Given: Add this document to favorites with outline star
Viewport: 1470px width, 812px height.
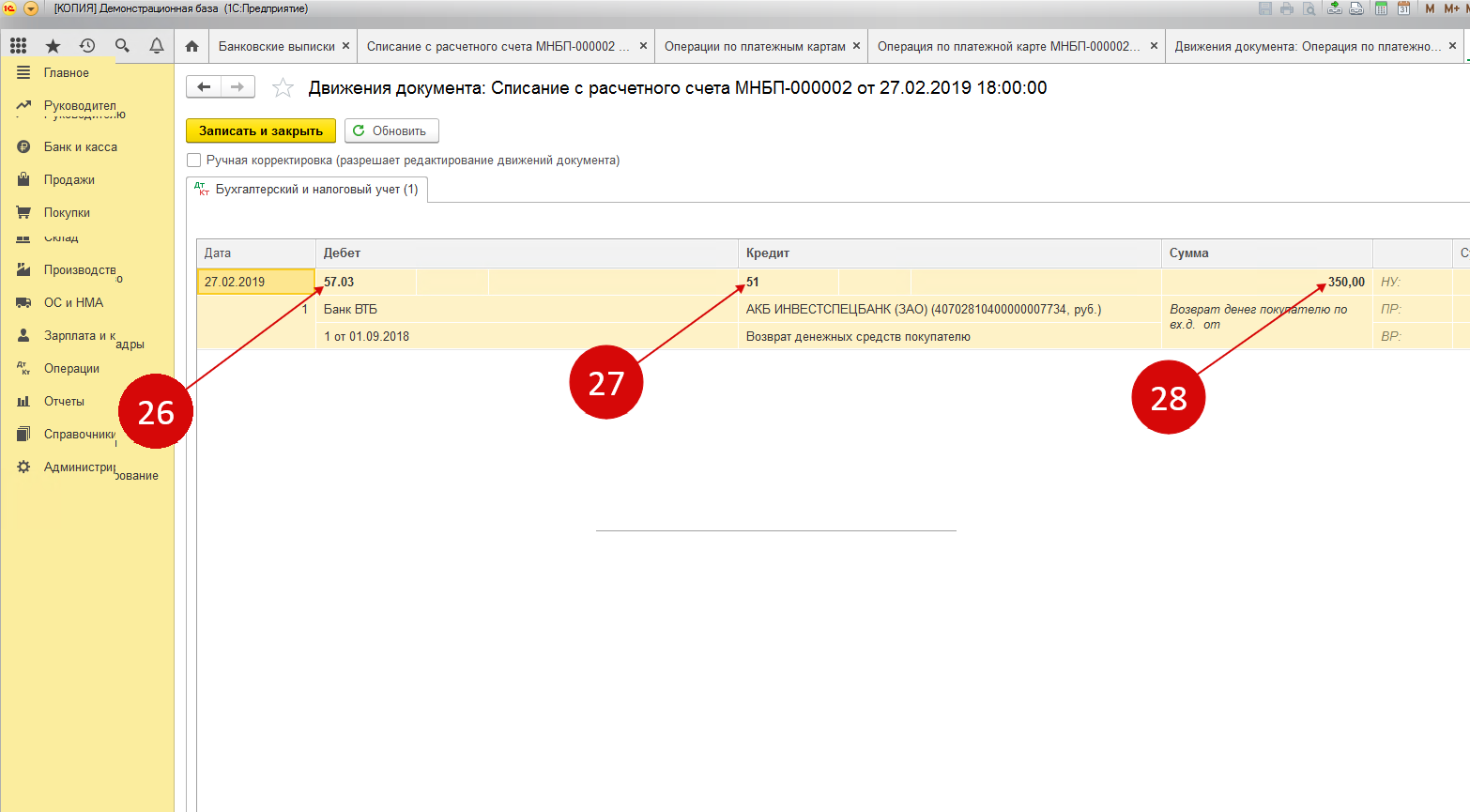Looking at the screenshot, I should coord(283,88).
